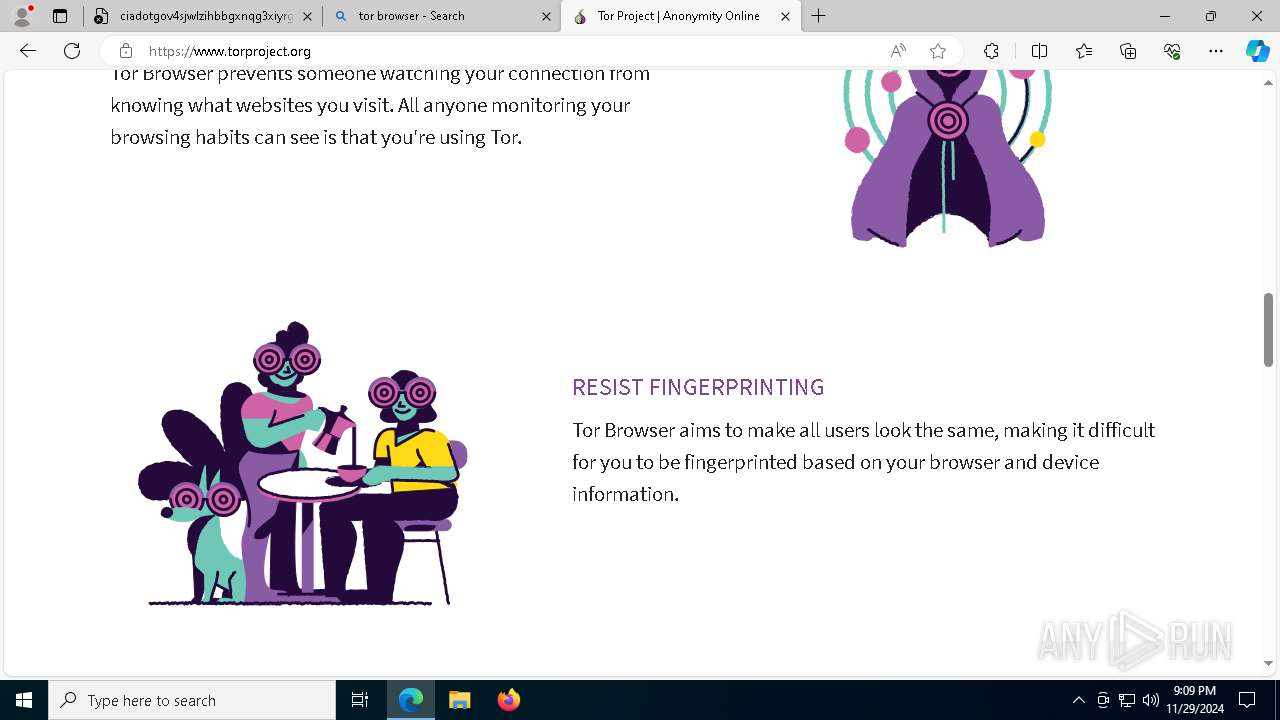Click the purple cloaked figure illustration
Viewport: 1280px width, 720px height.
(947, 157)
